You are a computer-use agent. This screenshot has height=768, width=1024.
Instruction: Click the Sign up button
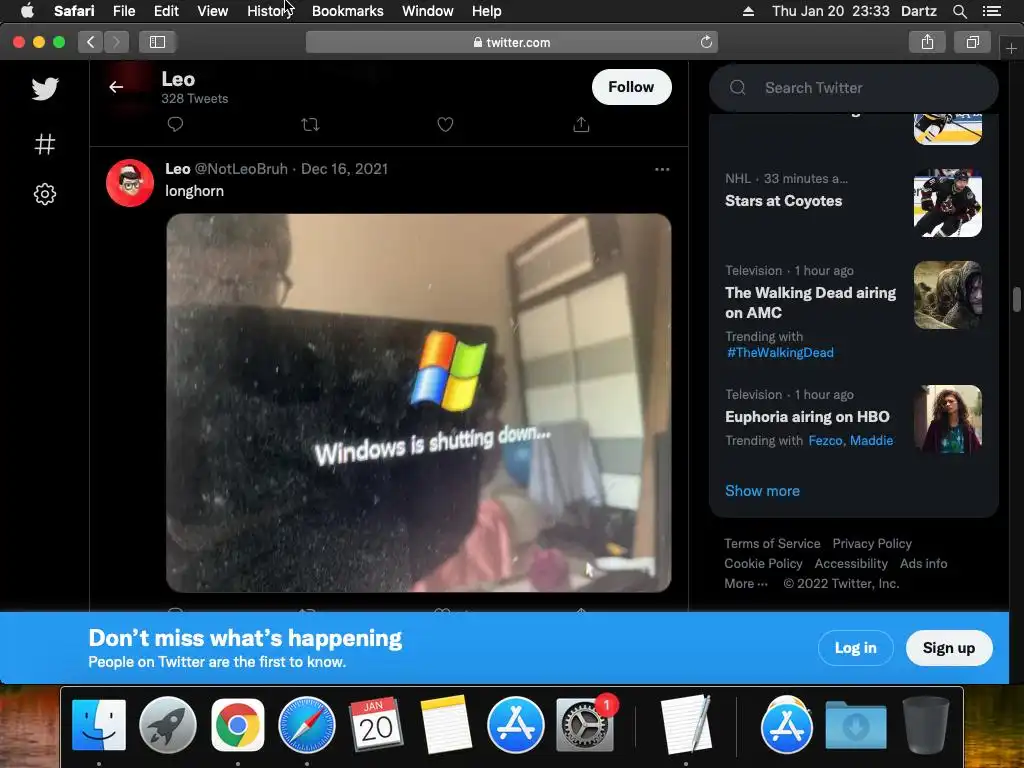(x=949, y=648)
